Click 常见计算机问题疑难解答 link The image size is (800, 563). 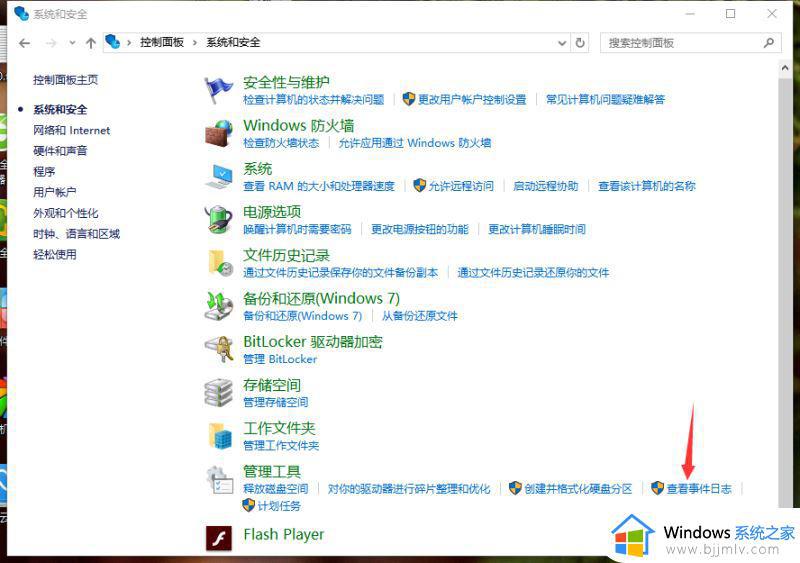point(605,100)
